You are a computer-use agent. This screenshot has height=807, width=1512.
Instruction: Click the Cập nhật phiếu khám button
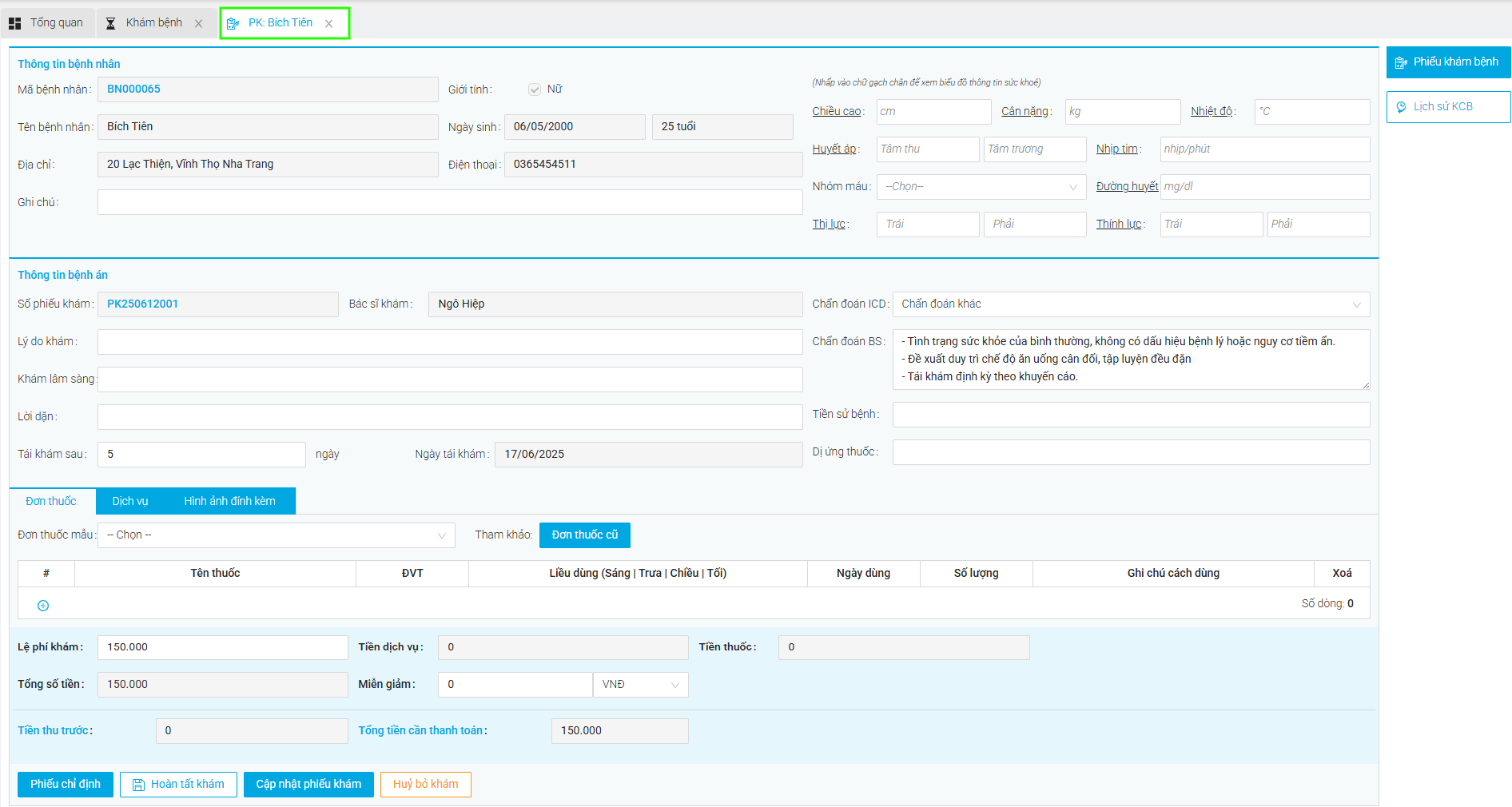point(308,785)
